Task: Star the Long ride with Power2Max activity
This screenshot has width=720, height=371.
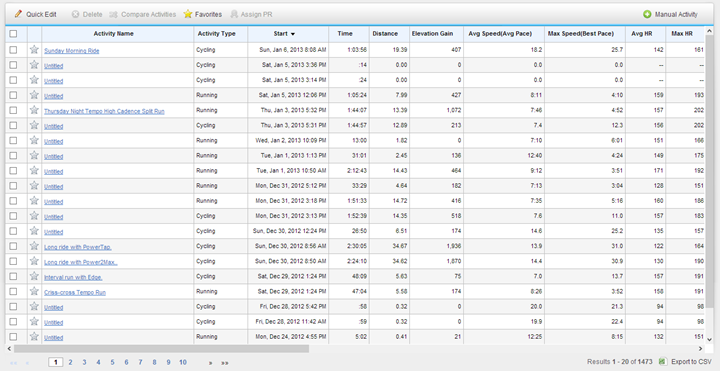Action: (34, 261)
